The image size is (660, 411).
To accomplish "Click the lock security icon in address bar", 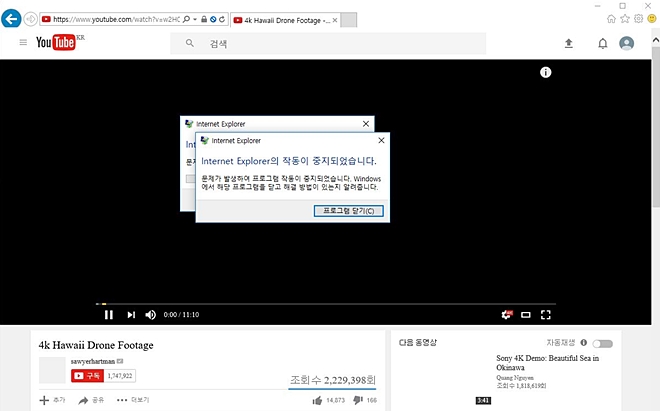I will [x=204, y=19].
